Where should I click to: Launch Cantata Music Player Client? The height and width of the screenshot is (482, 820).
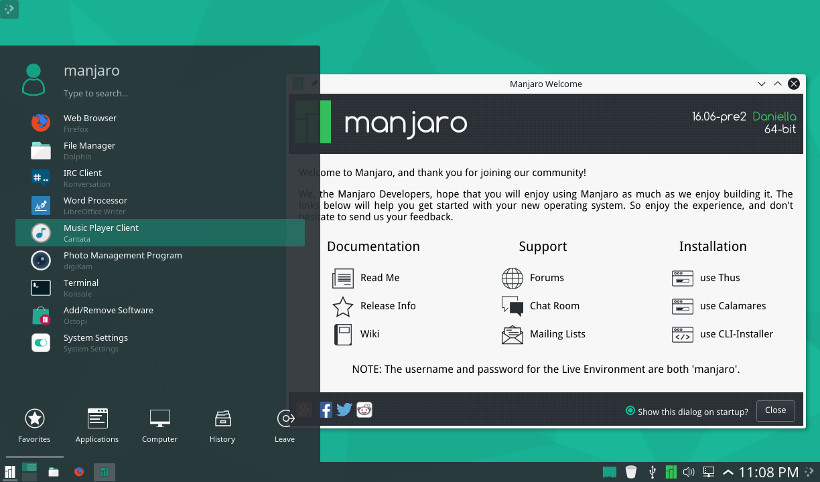[160, 233]
